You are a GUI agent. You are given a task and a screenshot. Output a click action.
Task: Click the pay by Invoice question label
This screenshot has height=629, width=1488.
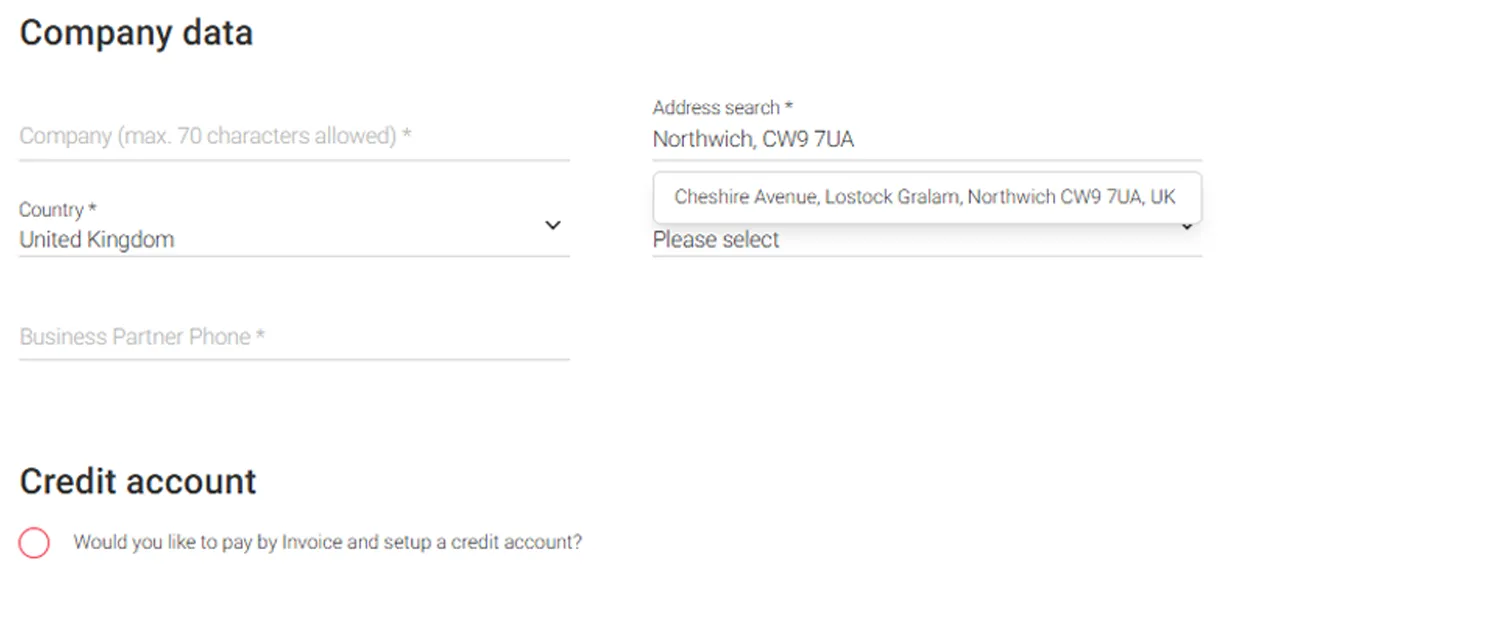coord(327,543)
